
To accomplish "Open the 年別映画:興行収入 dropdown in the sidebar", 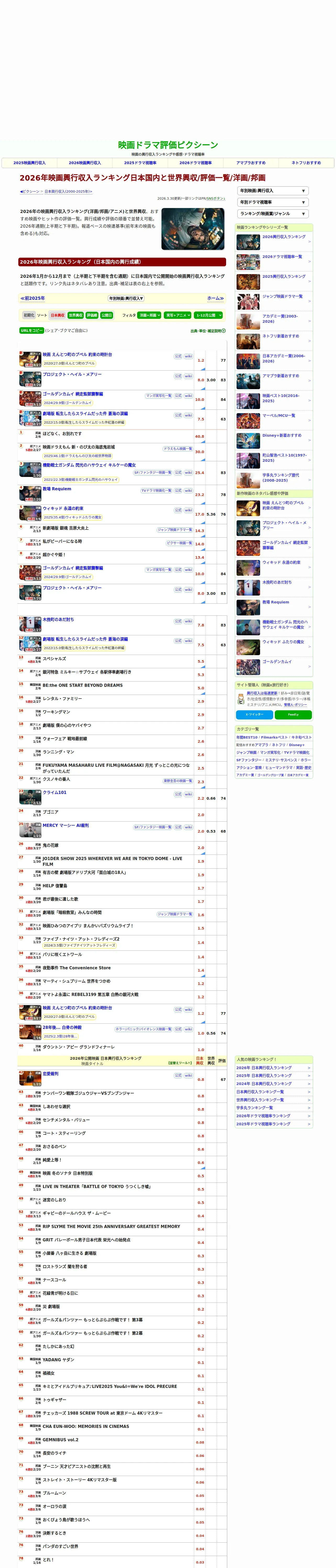I will (x=273, y=191).
